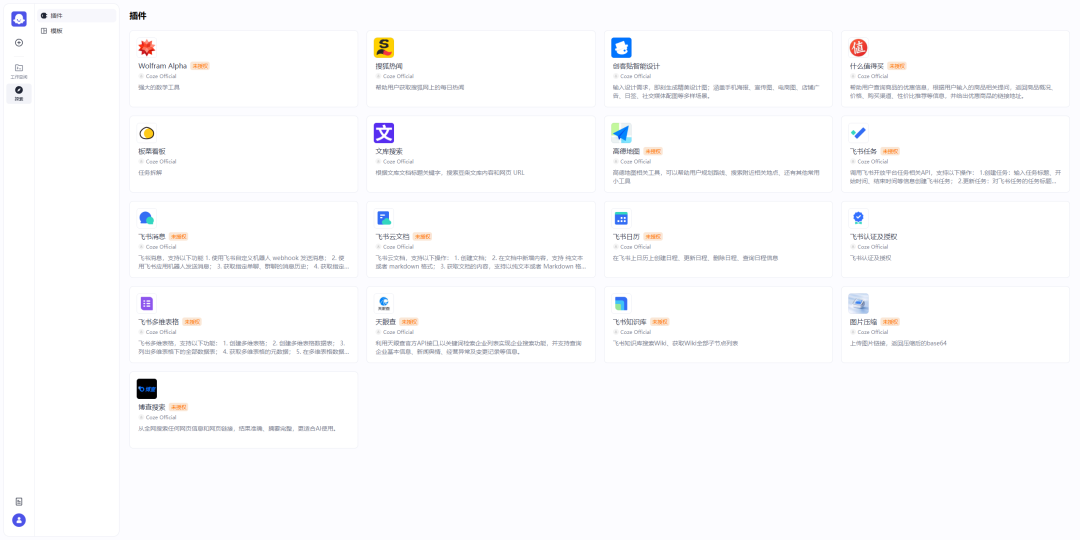Image resolution: width=1080 pixels, height=540 pixels.
Task: Click the 飞书任务 checkmark icon
Action: click(858, 133)
